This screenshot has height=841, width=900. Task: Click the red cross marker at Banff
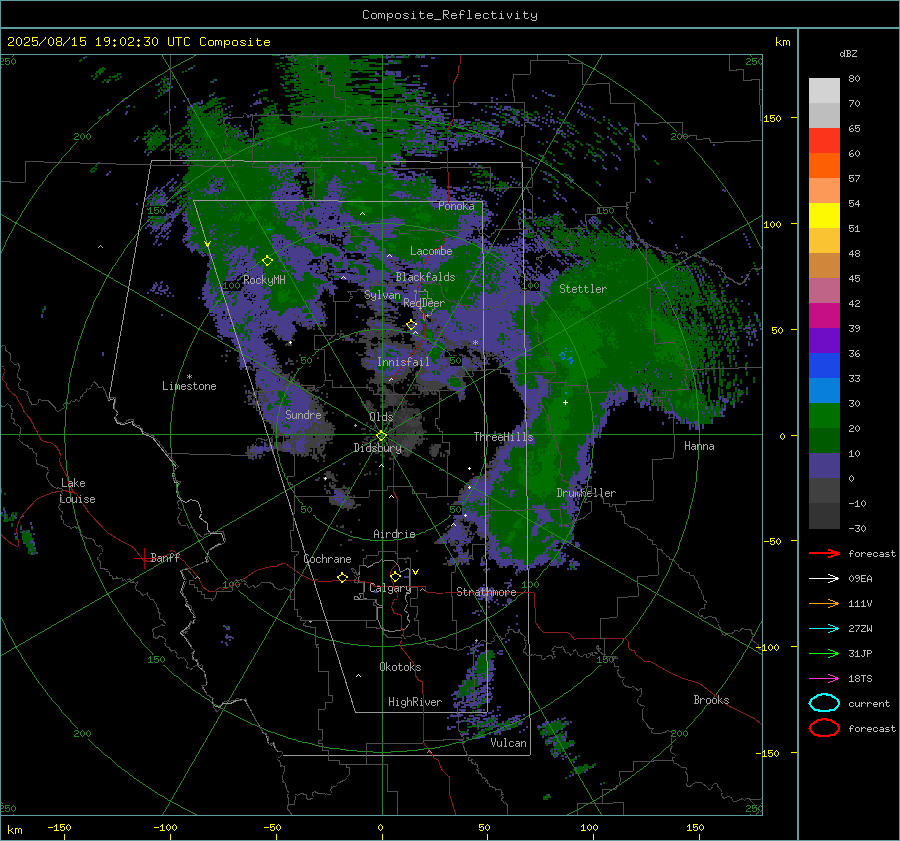143,558
